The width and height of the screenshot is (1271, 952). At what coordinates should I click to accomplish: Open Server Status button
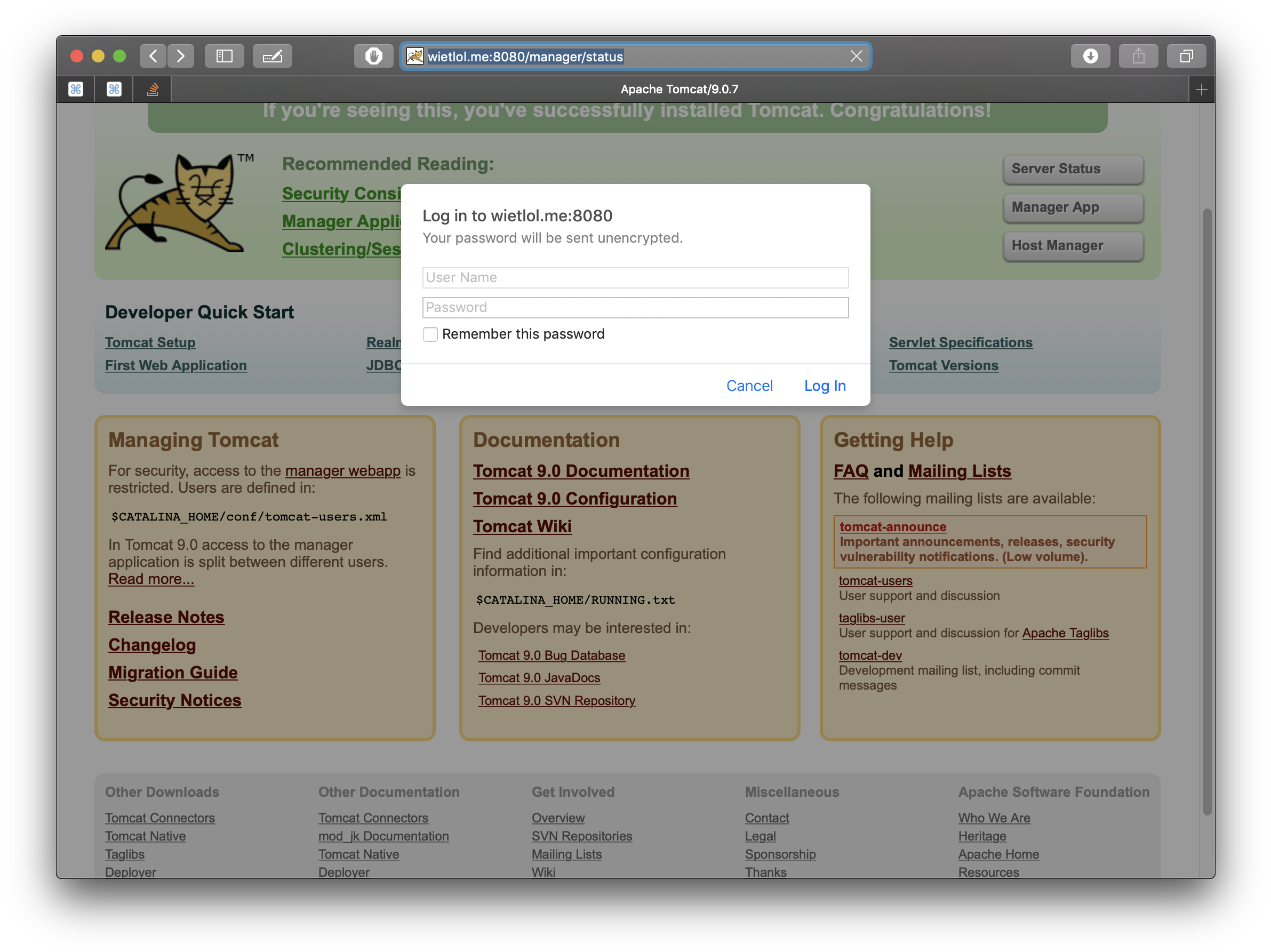1073,169
